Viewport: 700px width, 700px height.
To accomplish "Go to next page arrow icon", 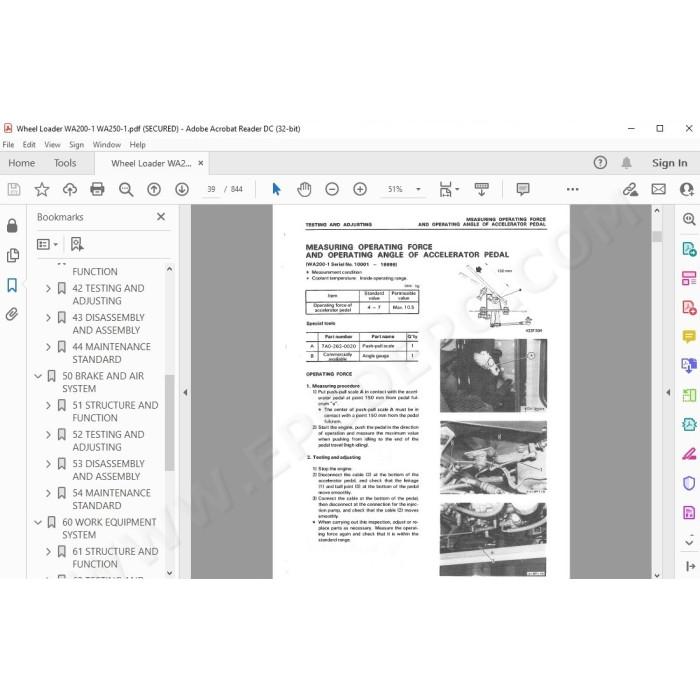I will (182, 189).
